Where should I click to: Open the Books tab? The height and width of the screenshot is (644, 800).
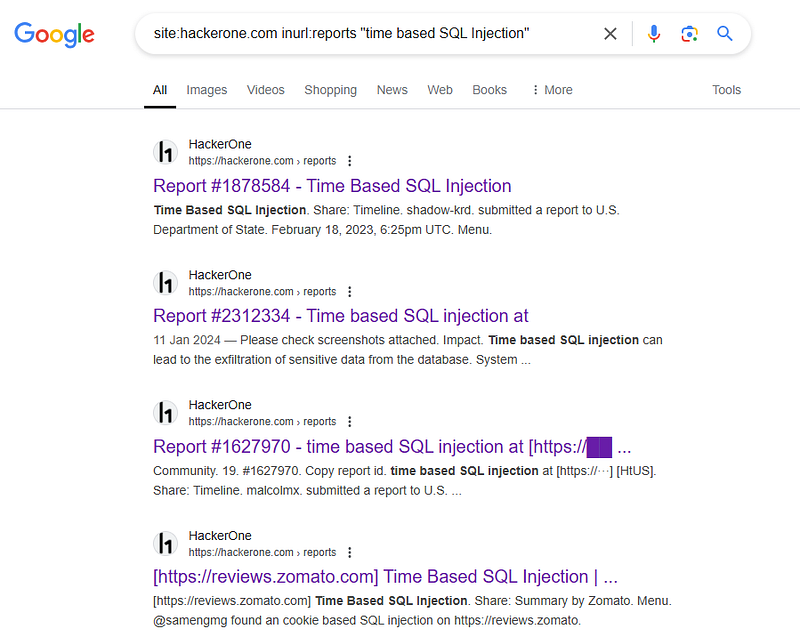coord(489,90)
